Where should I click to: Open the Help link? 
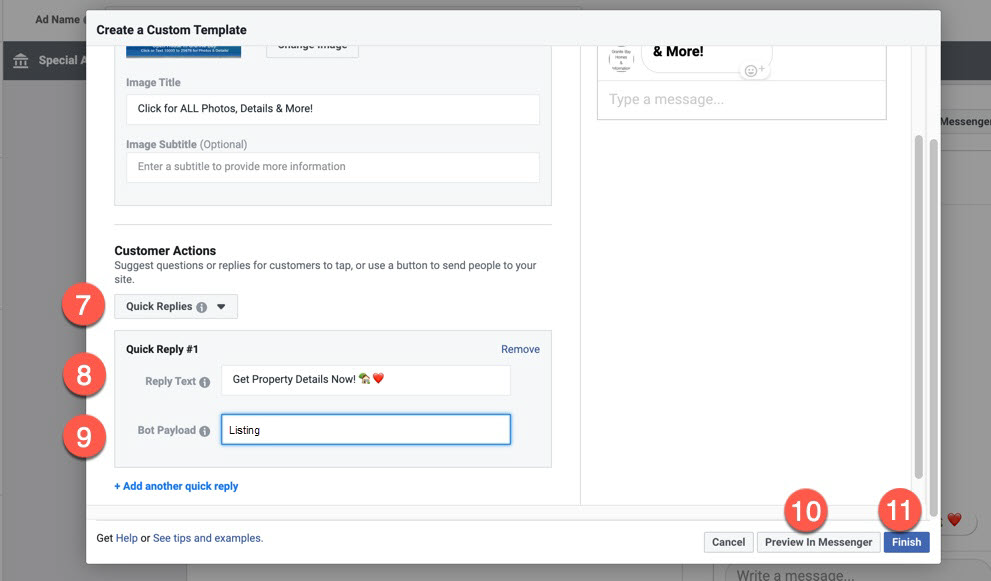tap(126, 538)
